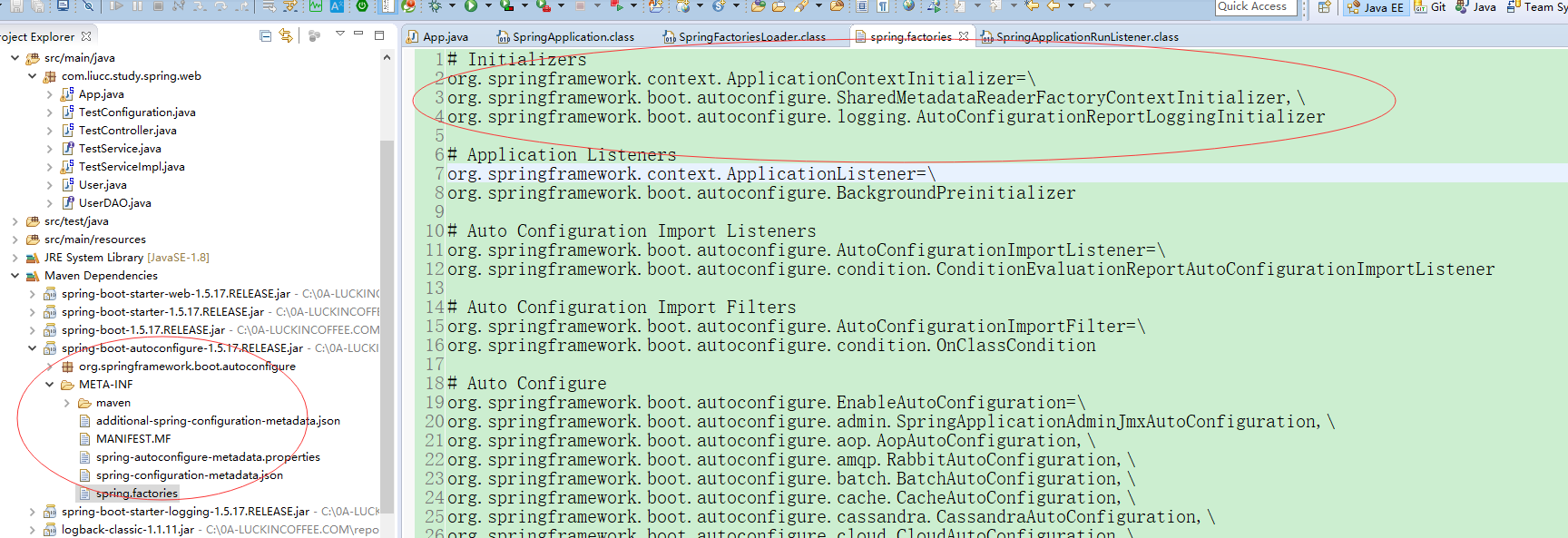Select additional-spring-configuration-metadata.json file

click(218, 421)
